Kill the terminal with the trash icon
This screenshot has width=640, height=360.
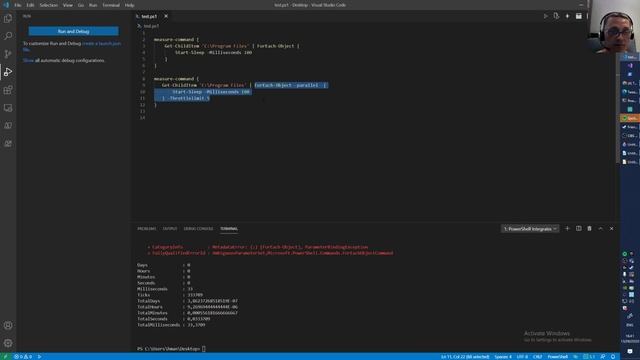click(589, 229)
